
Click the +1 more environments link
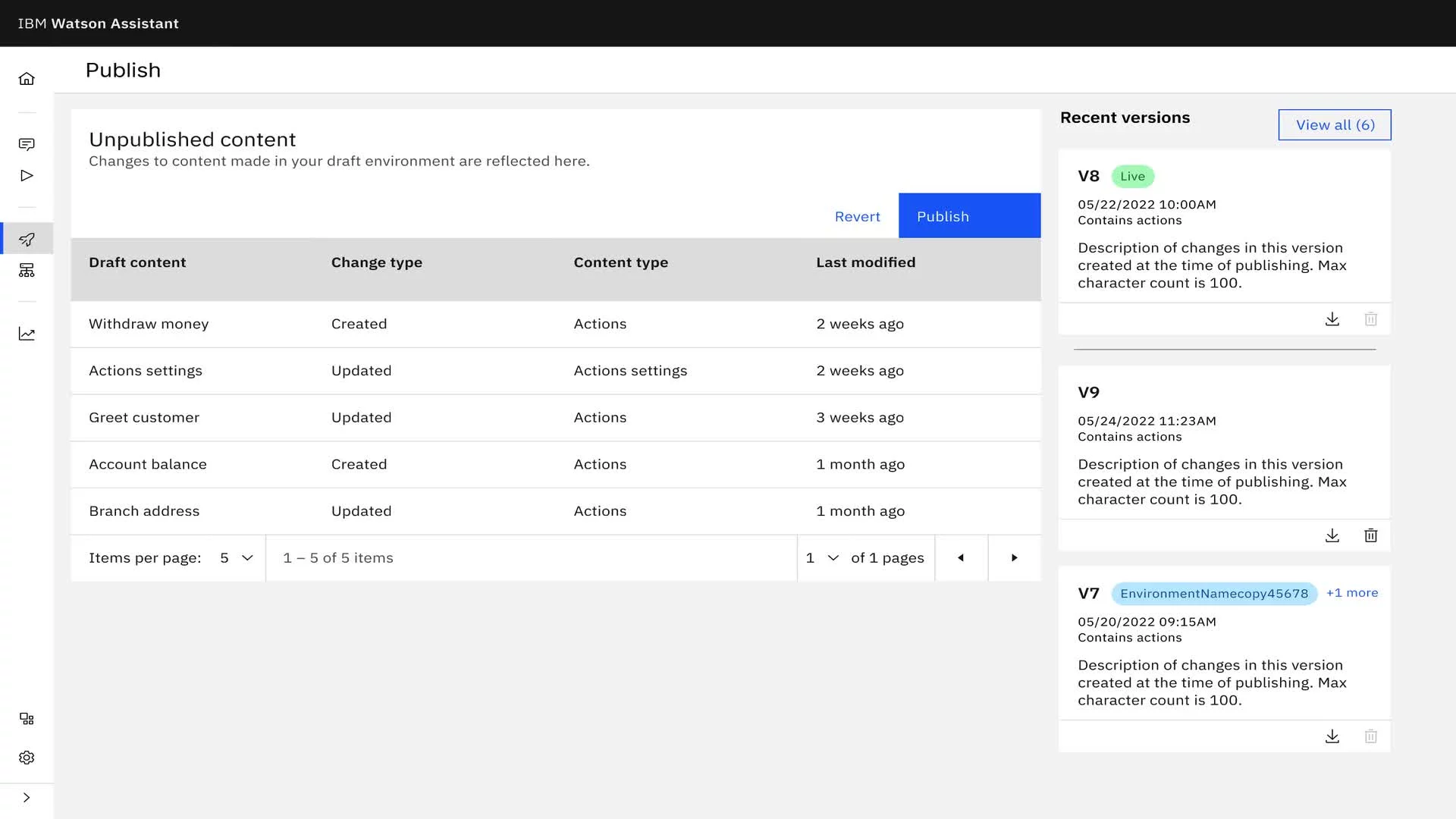pyautogui.click(x=1352, y=593)
